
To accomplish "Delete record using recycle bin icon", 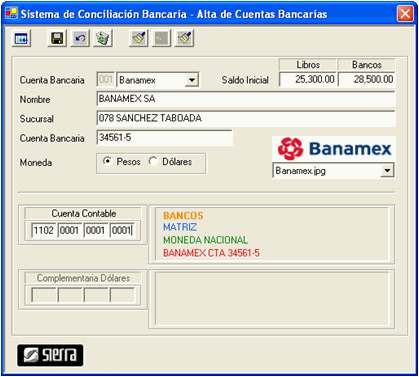I will pyautogui.click(x=103, y=38).
